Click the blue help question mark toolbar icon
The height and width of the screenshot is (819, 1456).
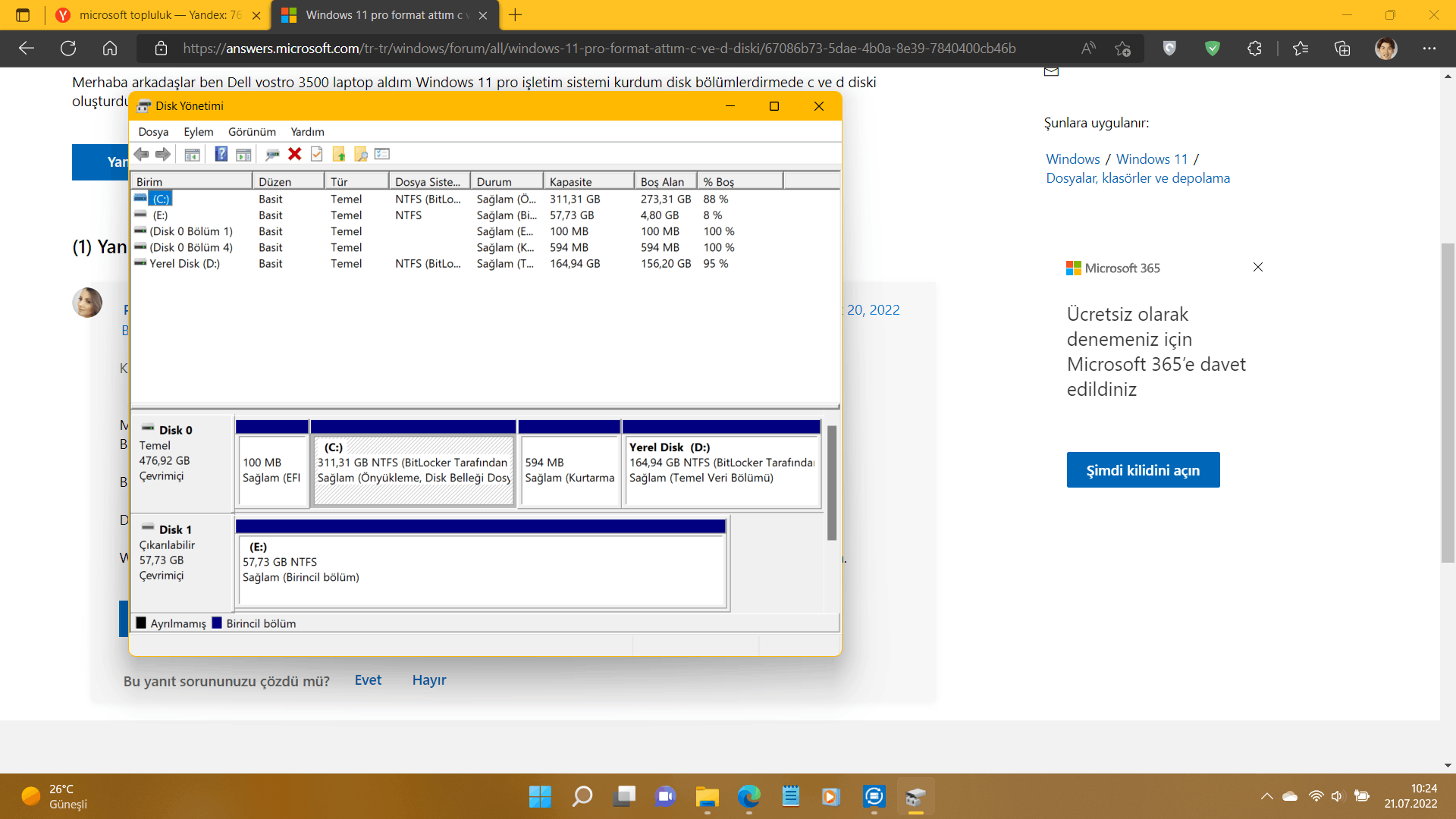click(x=221, y=154)
